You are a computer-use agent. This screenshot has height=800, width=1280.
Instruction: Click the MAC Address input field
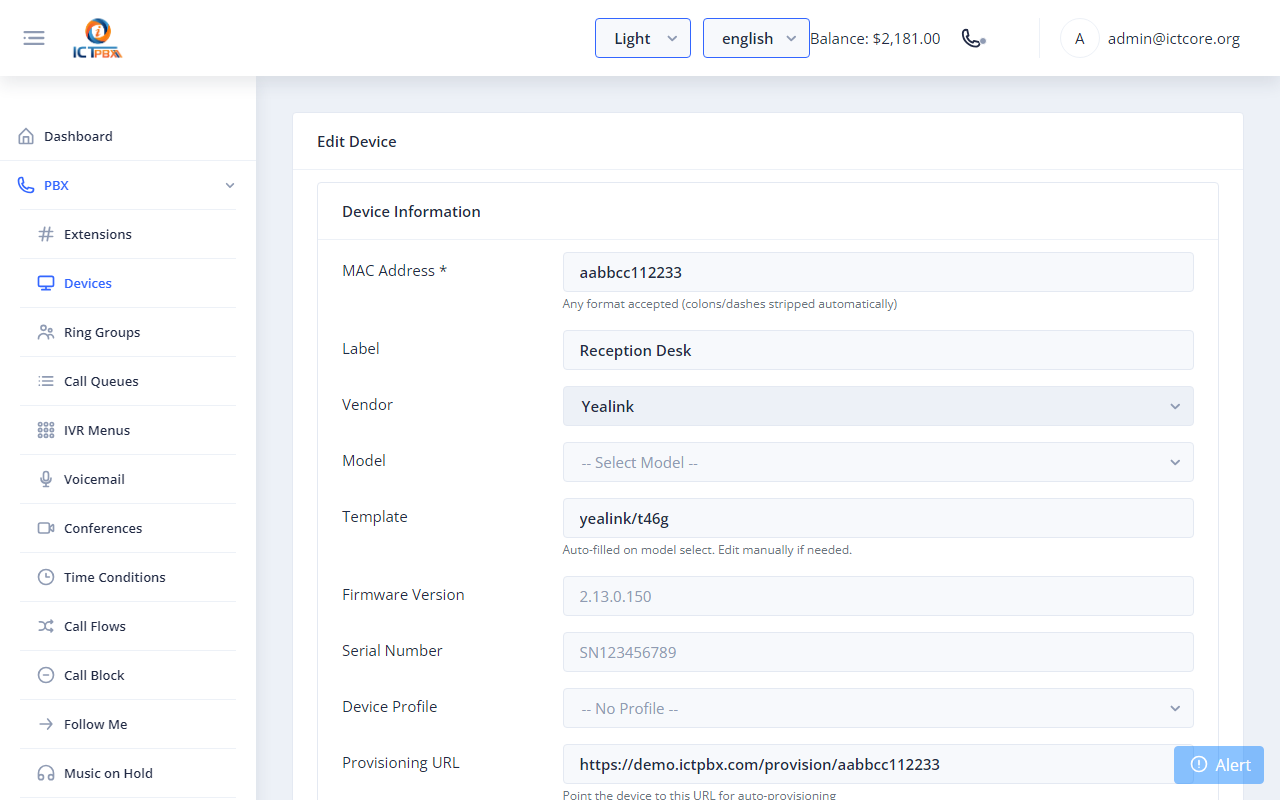click(x=878, y=272)
